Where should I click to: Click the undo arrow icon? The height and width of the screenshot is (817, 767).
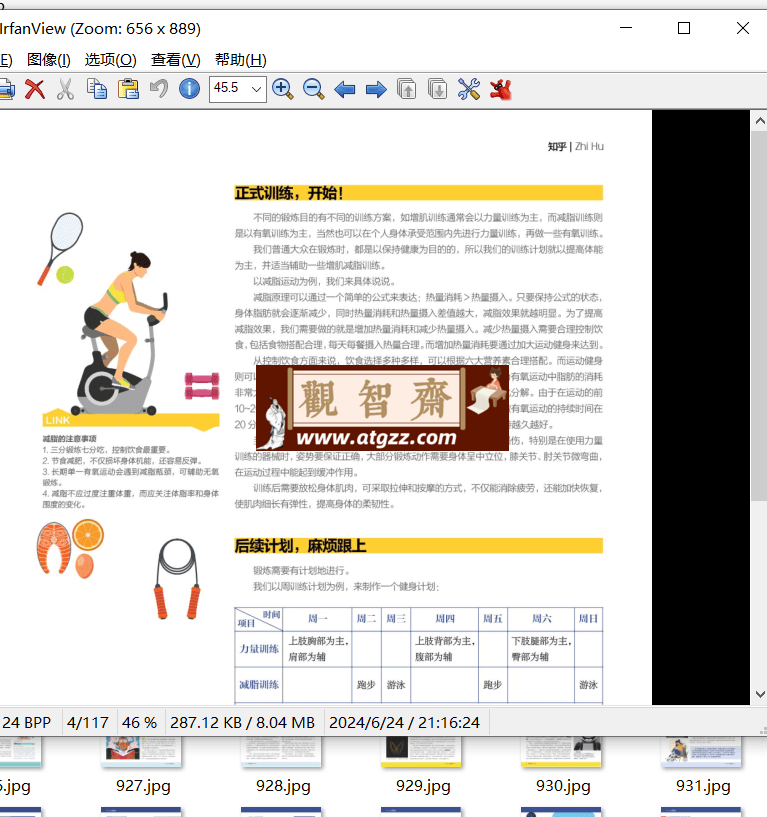(159, 89)
